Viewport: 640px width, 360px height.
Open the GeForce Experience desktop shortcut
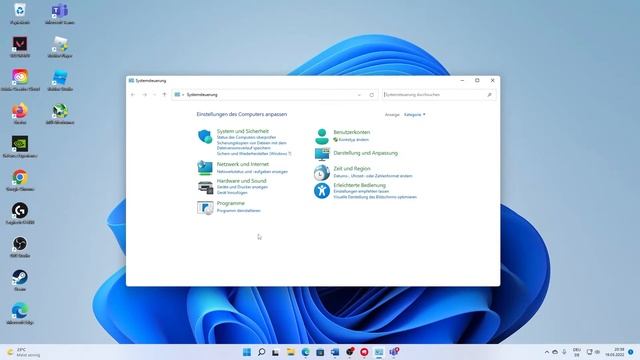point(20,147)
